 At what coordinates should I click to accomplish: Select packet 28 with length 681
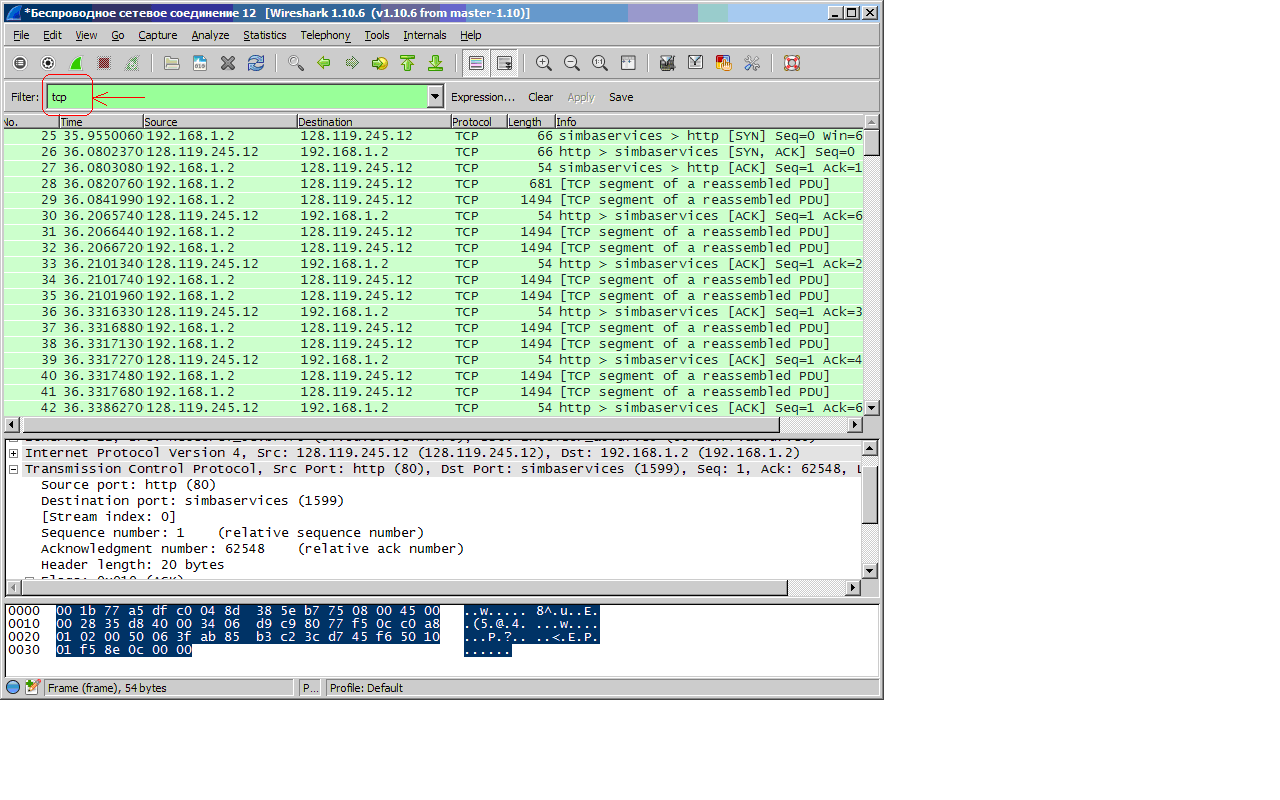(x=432, y=184)
